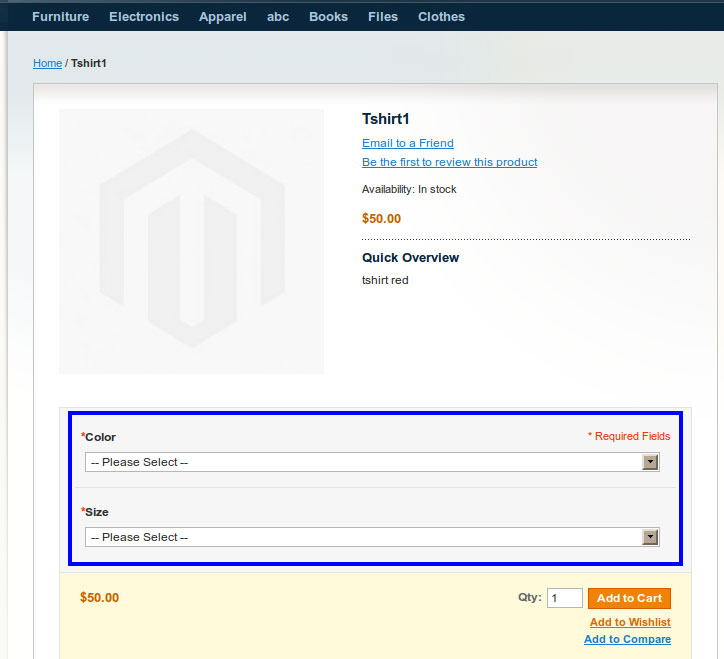
Task: Open the abc category
Action: tap(277, 16)
